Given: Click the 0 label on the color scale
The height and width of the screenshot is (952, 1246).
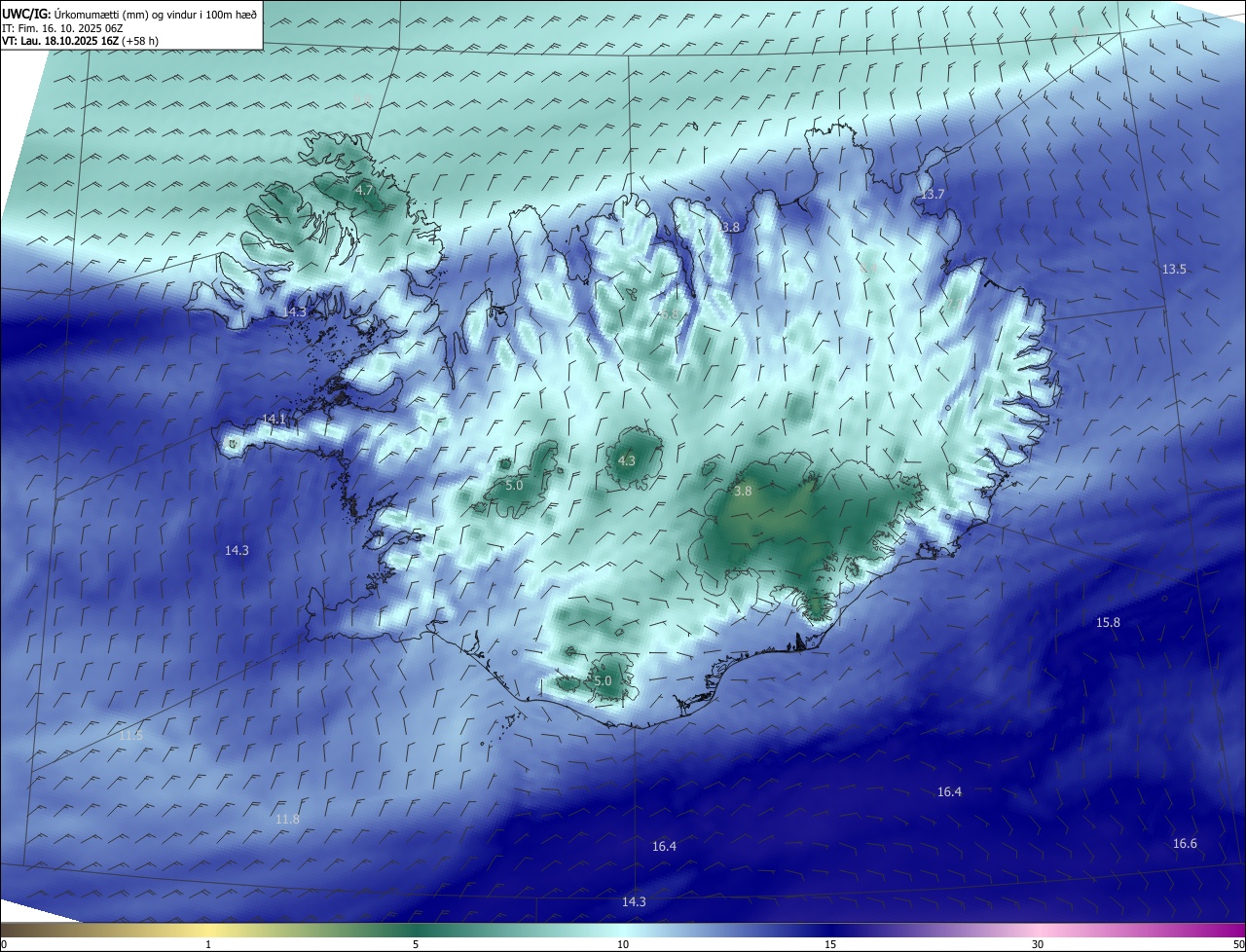Looking at the screenshot, I should pyautogui.click(x=4, y=944).
